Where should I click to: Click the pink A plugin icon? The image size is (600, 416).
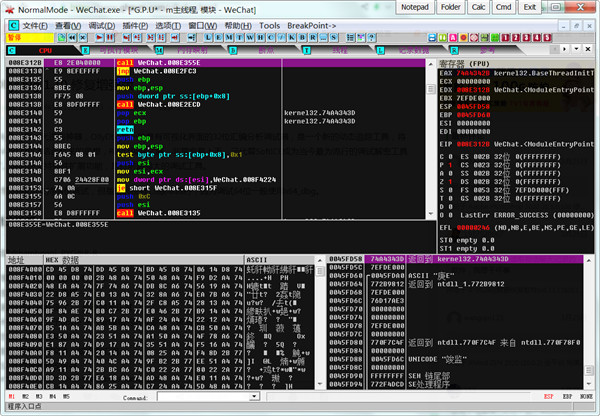(453, 38)
